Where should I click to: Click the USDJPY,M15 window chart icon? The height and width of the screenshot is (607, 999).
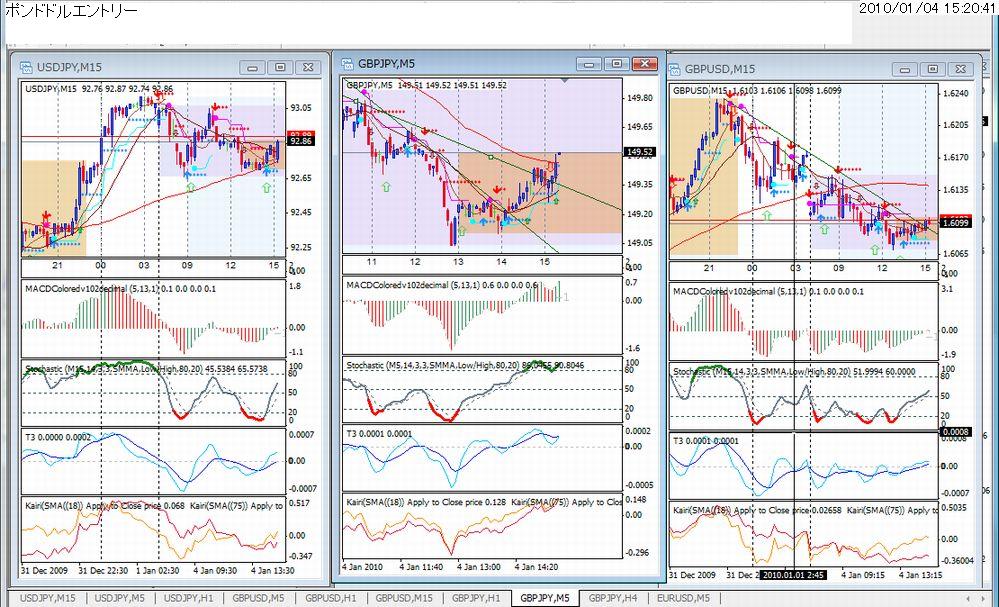click(x=26, y=67)
